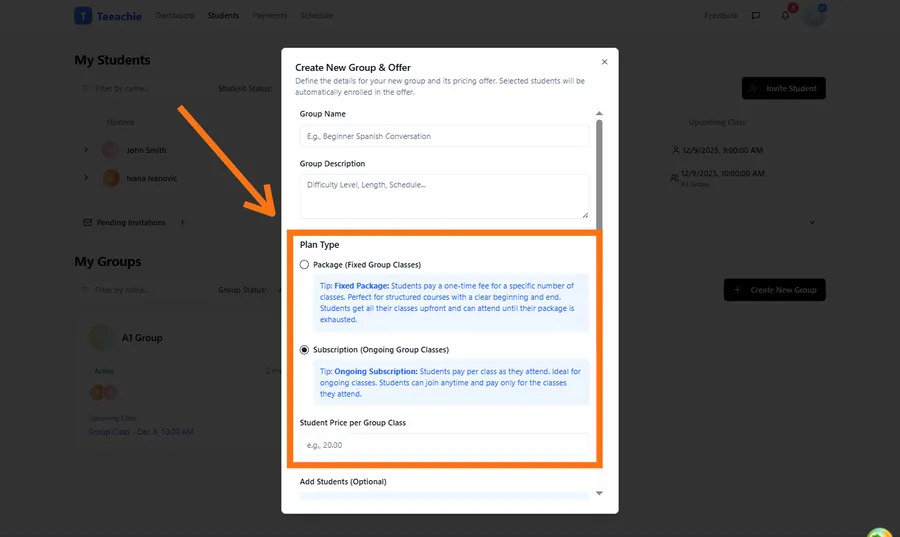Click the Ivana Ivanovic name

pos(152,178)
